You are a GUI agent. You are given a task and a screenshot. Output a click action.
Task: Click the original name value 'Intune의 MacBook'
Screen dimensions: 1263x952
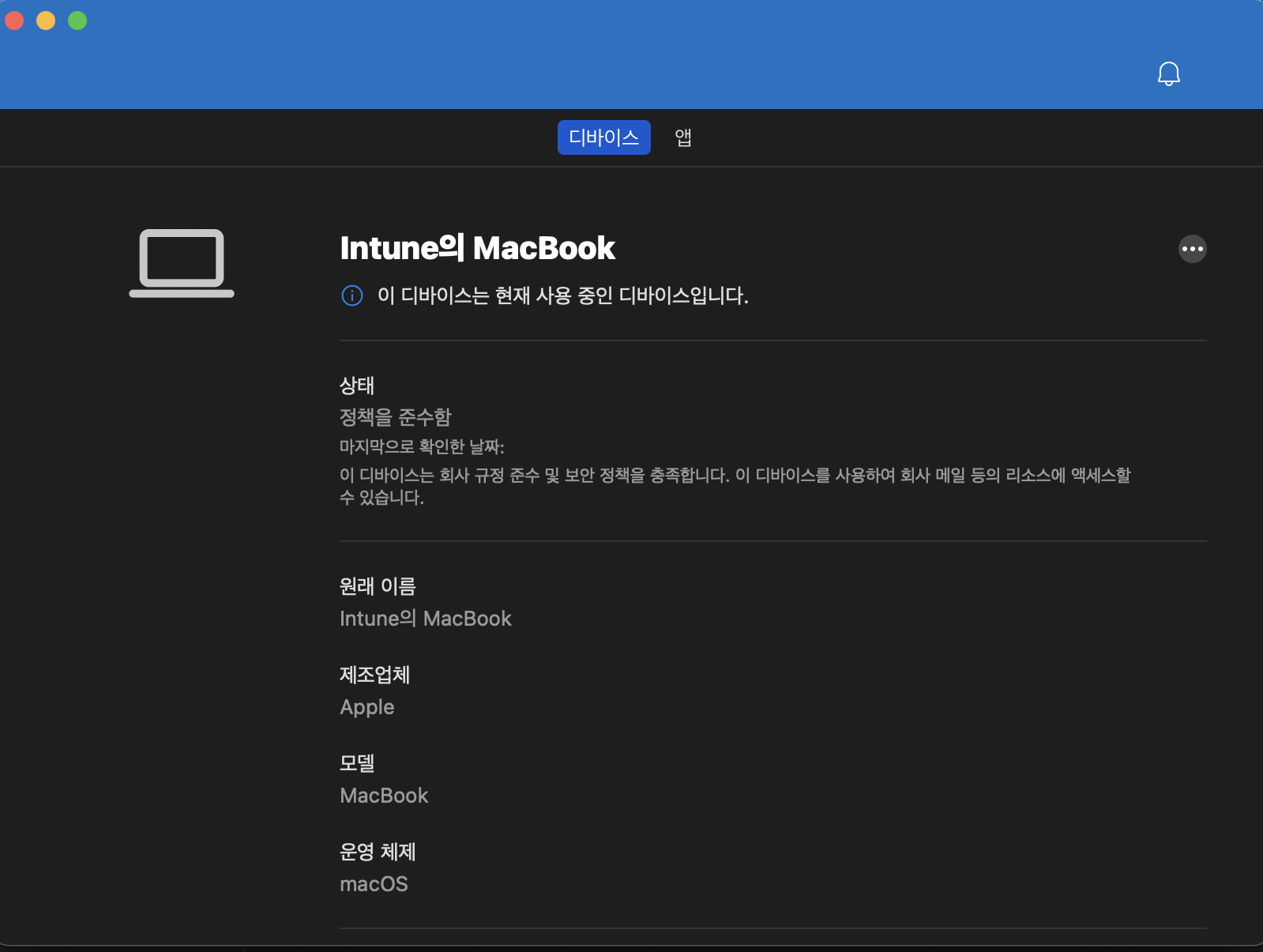coord(426,619)
